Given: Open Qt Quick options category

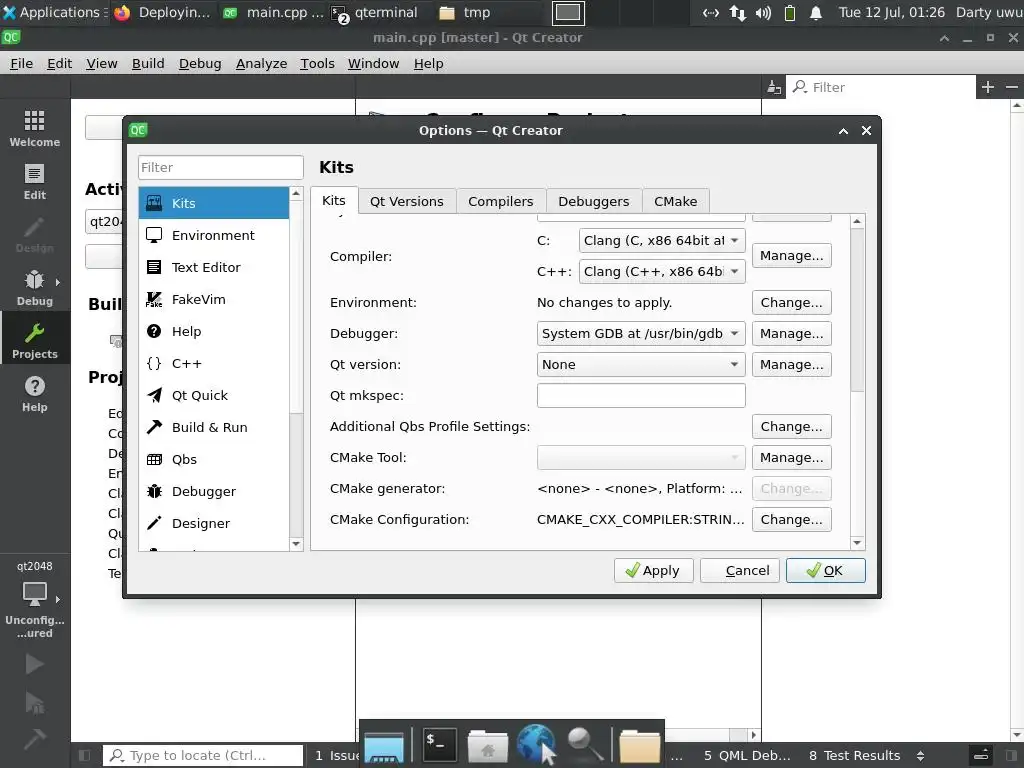Looking at the screenshot, I should pos(214,395).
